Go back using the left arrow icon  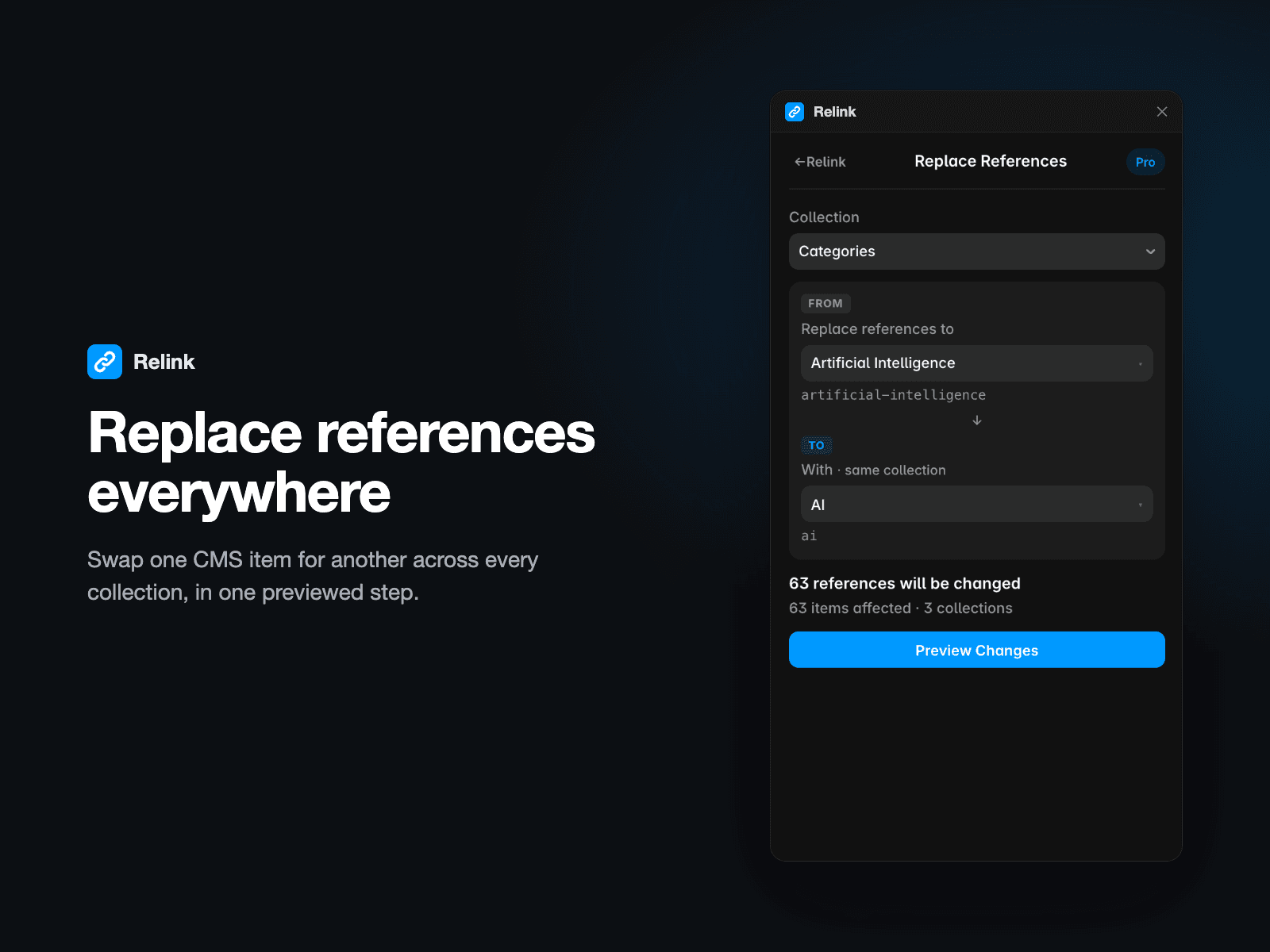pos(799,162)
